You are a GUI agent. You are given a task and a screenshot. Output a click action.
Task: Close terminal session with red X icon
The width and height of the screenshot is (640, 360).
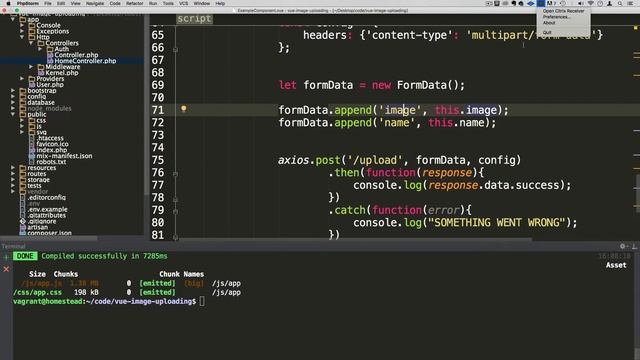6,269
